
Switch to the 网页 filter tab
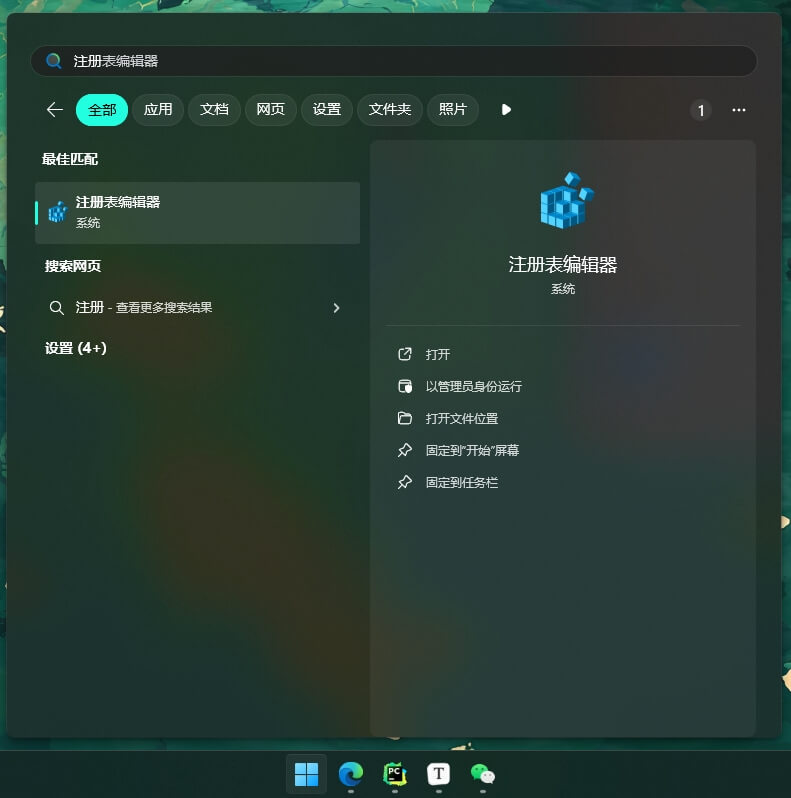(x=270, y=109)
